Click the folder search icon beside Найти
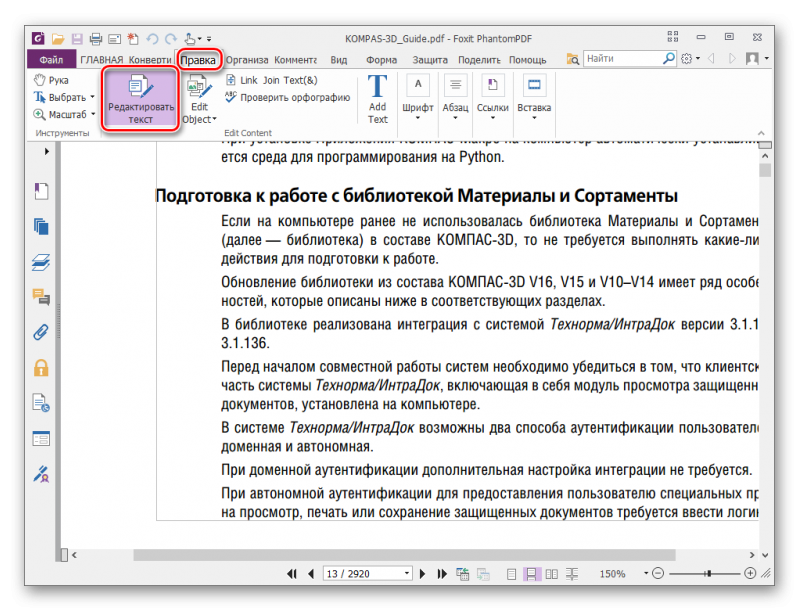The image size is (800, 611). pos(572,59)
